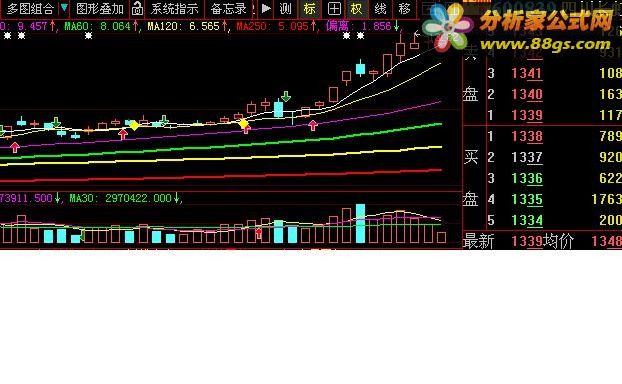The width and height of the screenshot is (622, 384).
Task: Select the 移 move tool
Action: 404,9
